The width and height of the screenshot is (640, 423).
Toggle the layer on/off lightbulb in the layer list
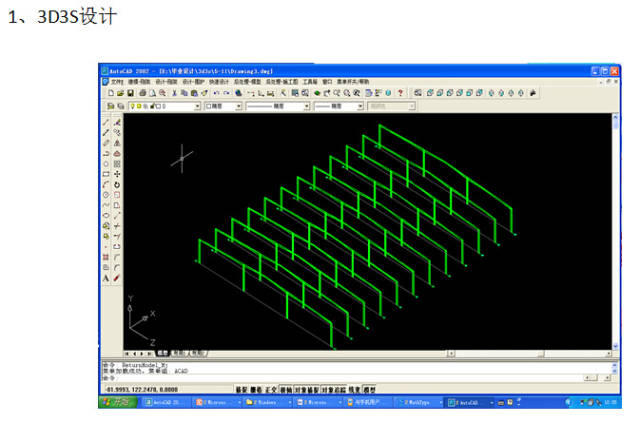click(x=132, y=106)
